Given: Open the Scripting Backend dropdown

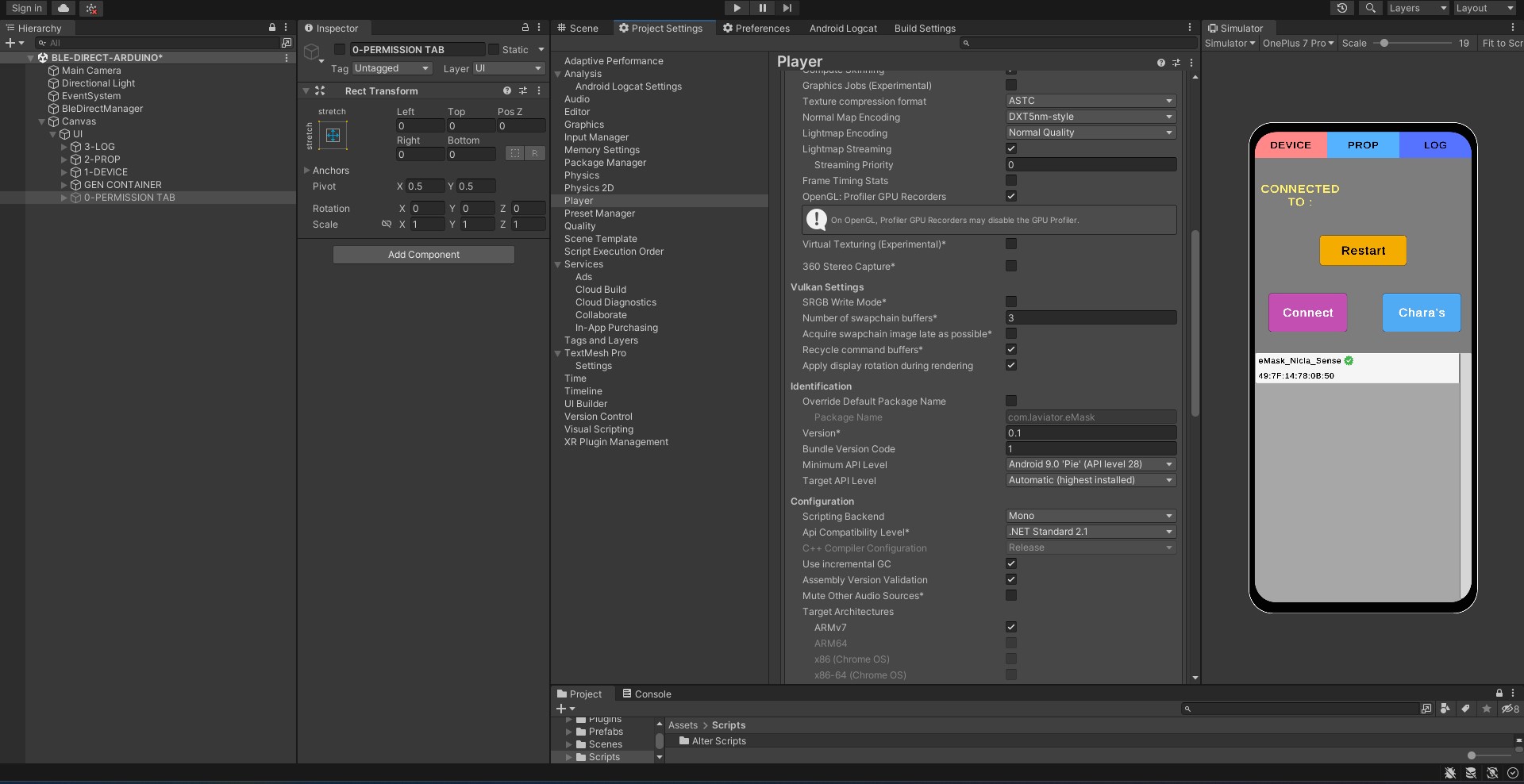Looking at the screenshot, I should pos(1090,516).
